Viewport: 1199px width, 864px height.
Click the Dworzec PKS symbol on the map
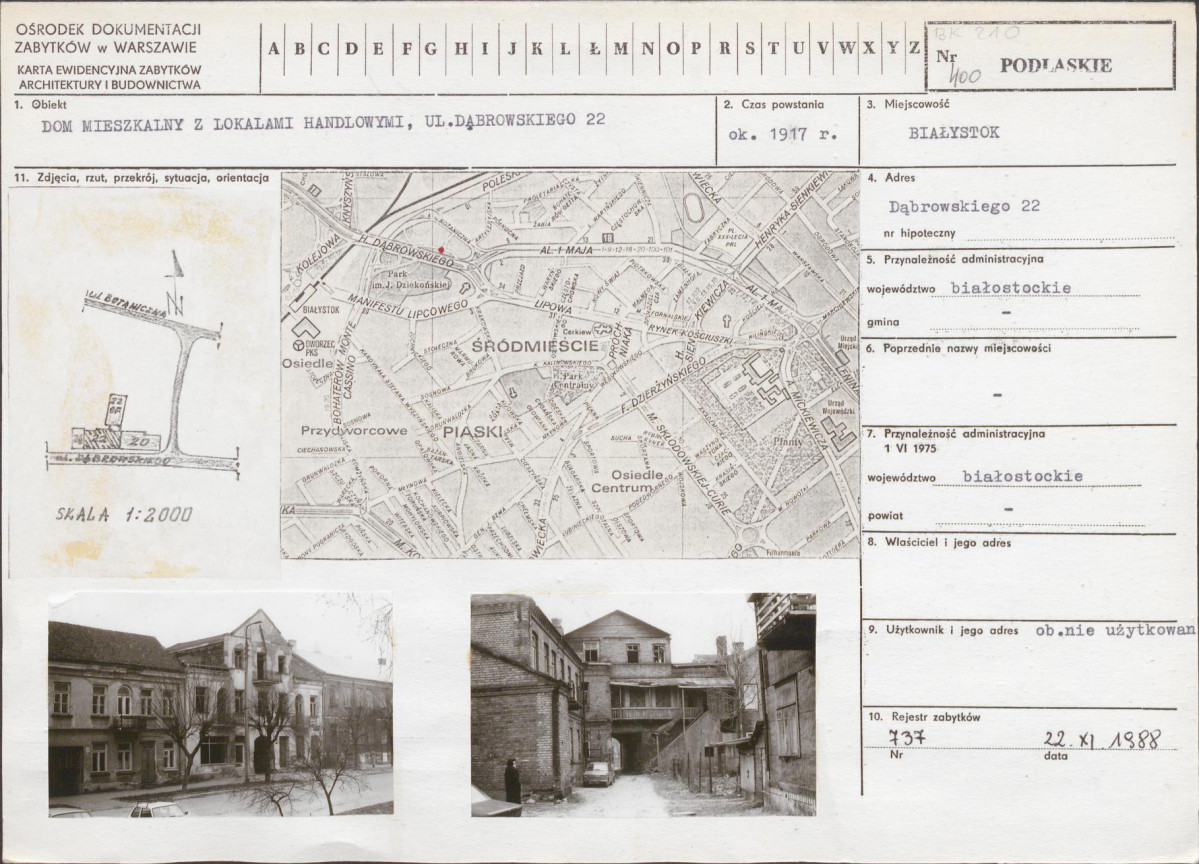[298, 346]
